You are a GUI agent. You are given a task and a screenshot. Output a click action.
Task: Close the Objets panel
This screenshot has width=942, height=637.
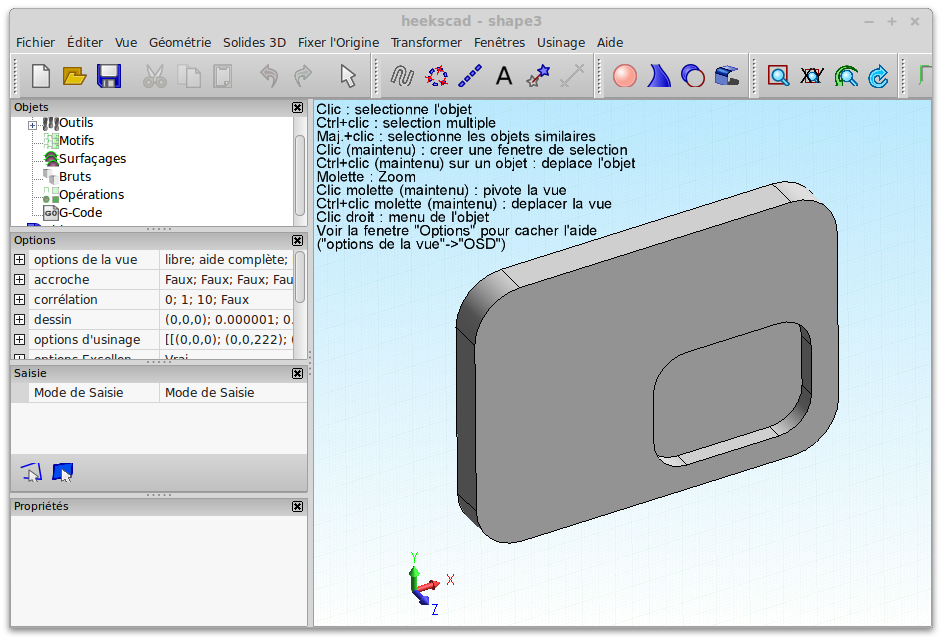pyautogui.click(x=297, y=107)
